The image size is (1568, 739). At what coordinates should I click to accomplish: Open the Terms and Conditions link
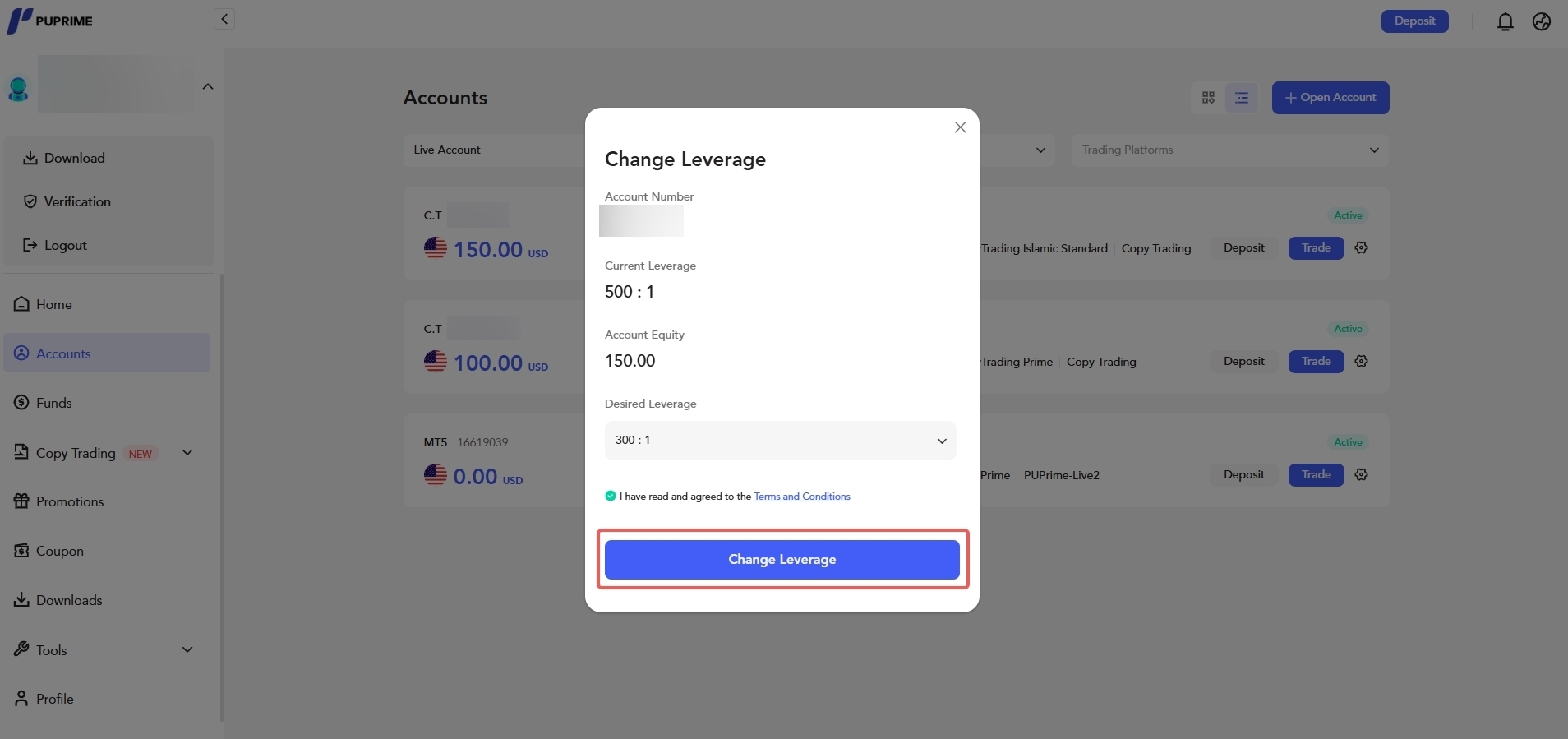click(x=802, y=497)
